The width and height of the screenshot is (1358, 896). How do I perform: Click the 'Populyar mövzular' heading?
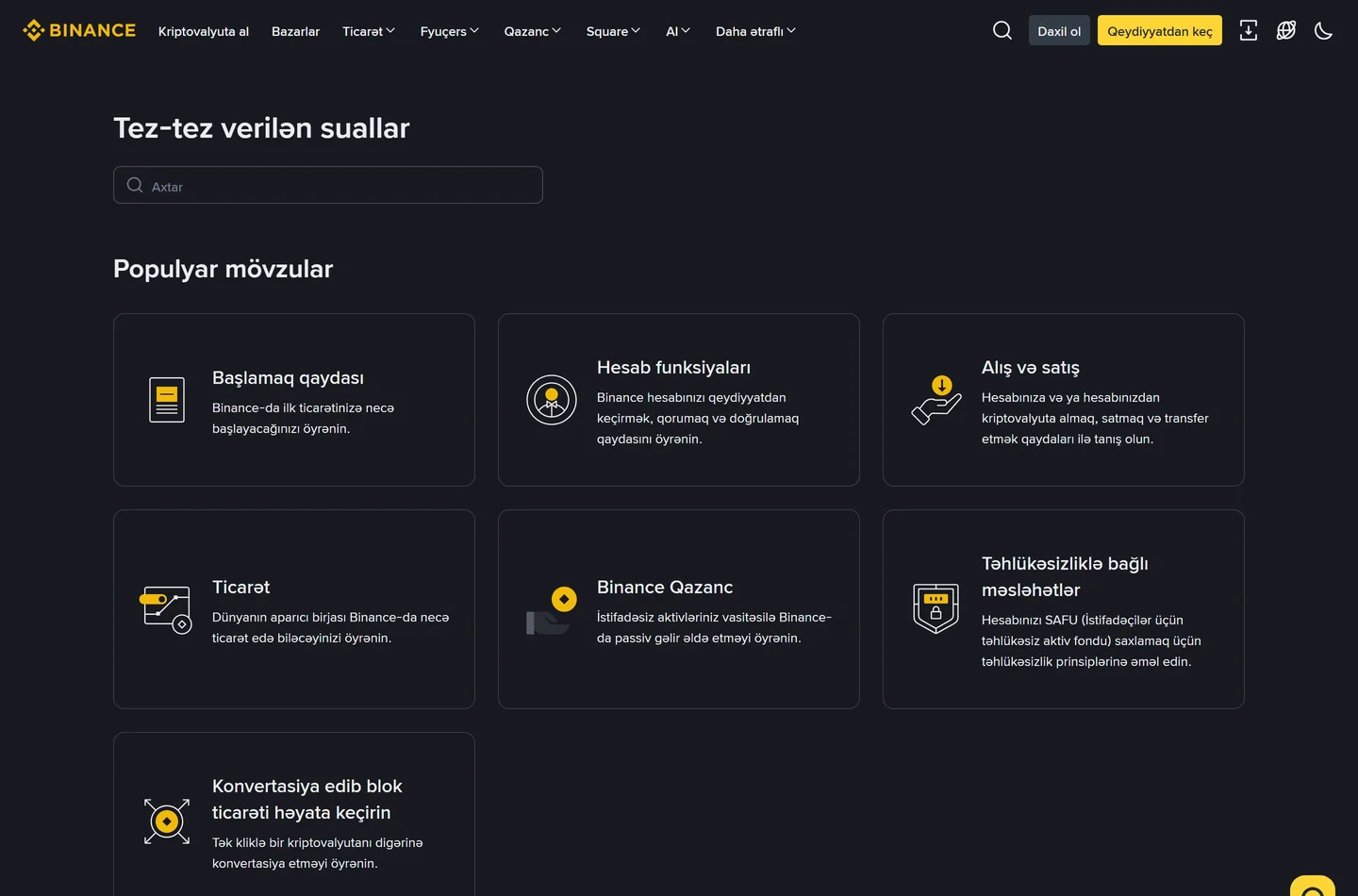click(x=224, y=269)
